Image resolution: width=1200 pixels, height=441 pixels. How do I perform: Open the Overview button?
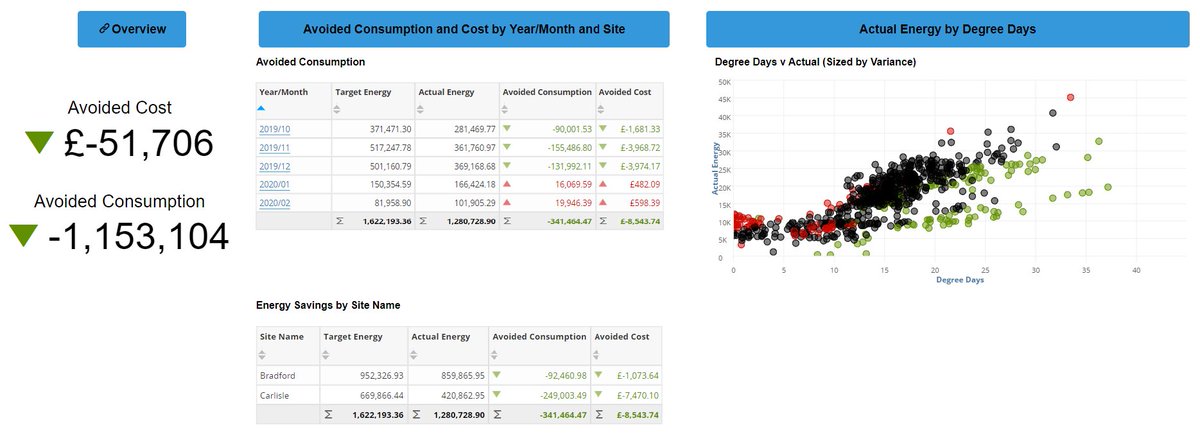click(x=132, y=29)
